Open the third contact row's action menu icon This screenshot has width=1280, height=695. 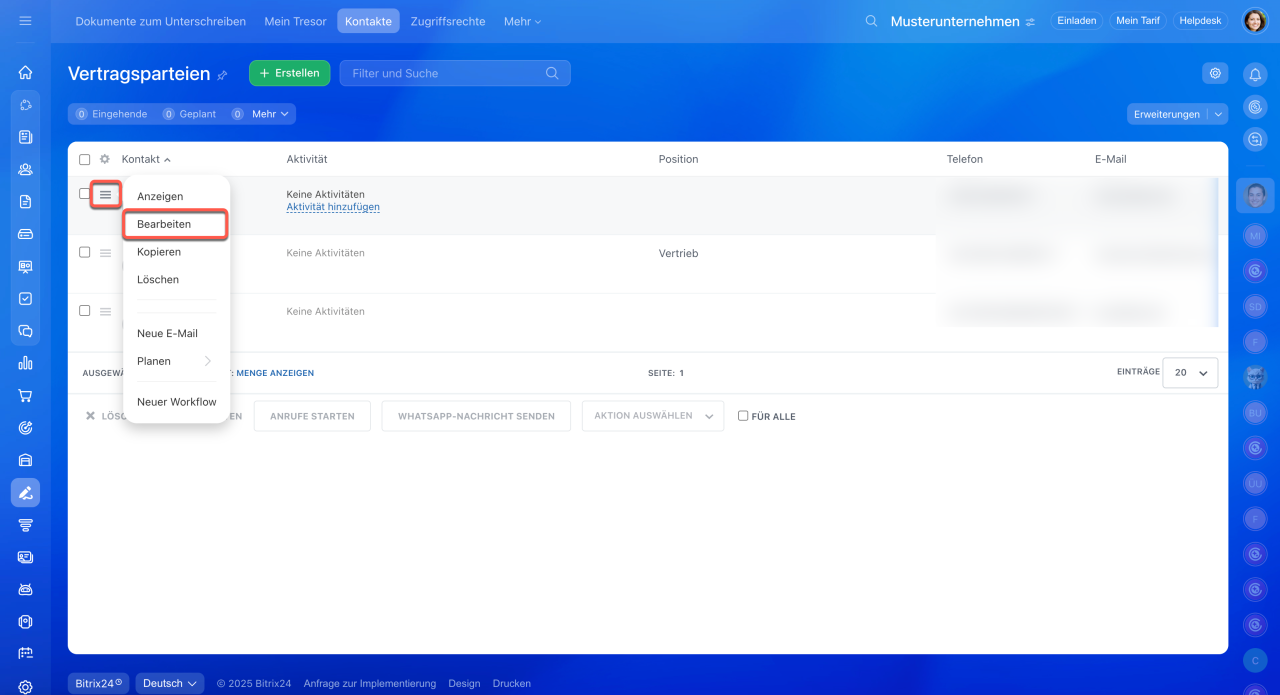[x=105, y=311]
